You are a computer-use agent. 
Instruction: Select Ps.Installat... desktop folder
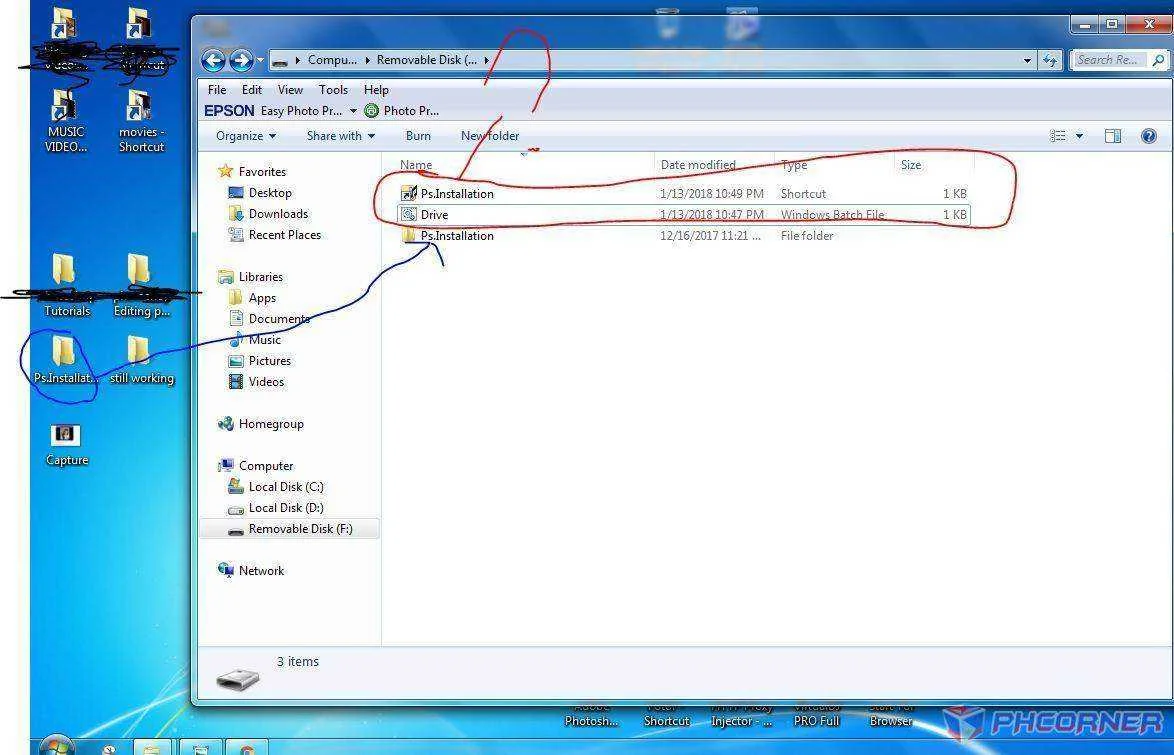pos(65,360)
